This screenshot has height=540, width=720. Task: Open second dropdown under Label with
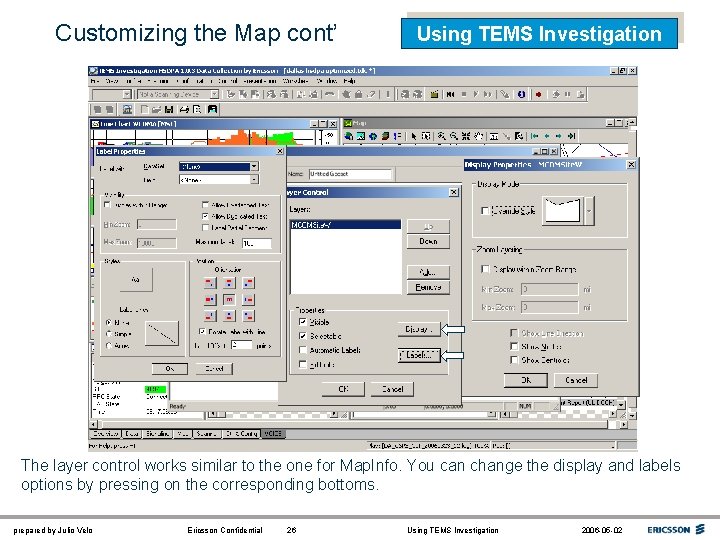254,180
